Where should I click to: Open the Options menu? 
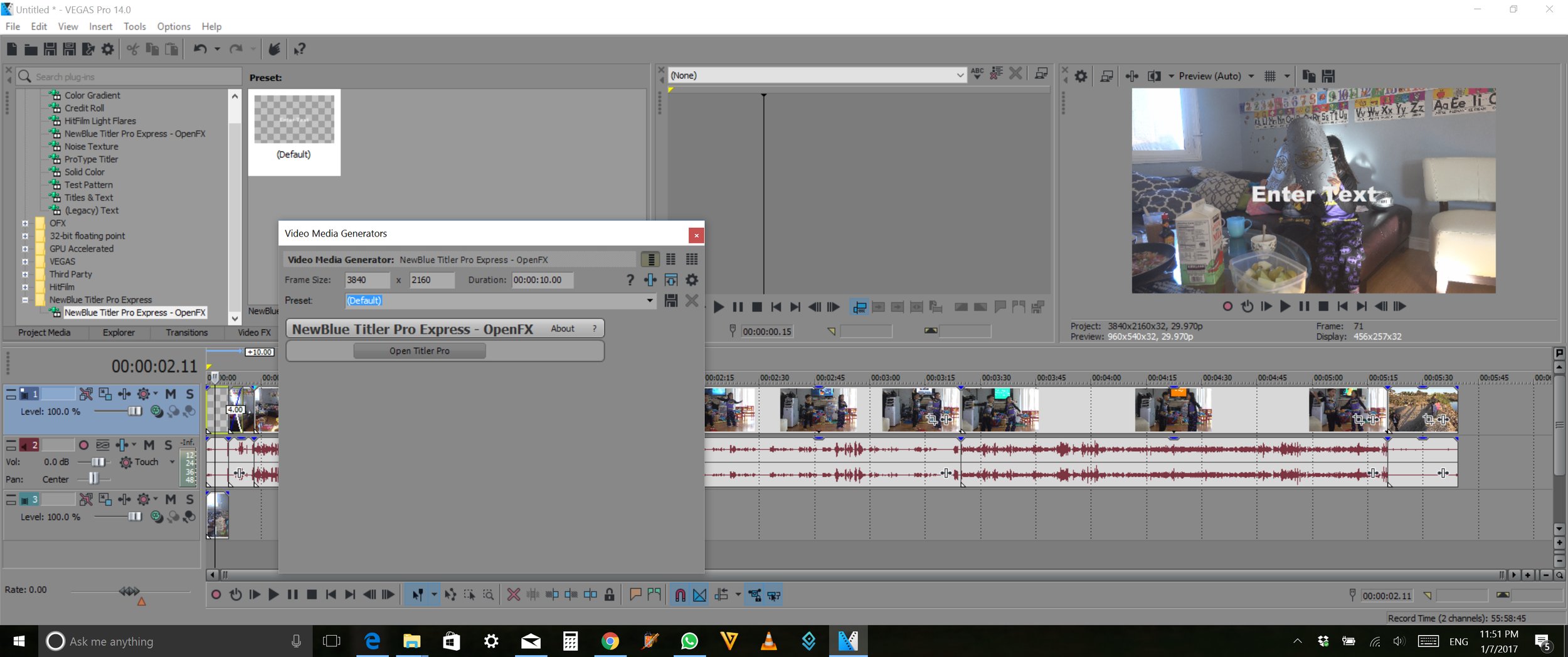pyautogui.click(x=174, y=26)
